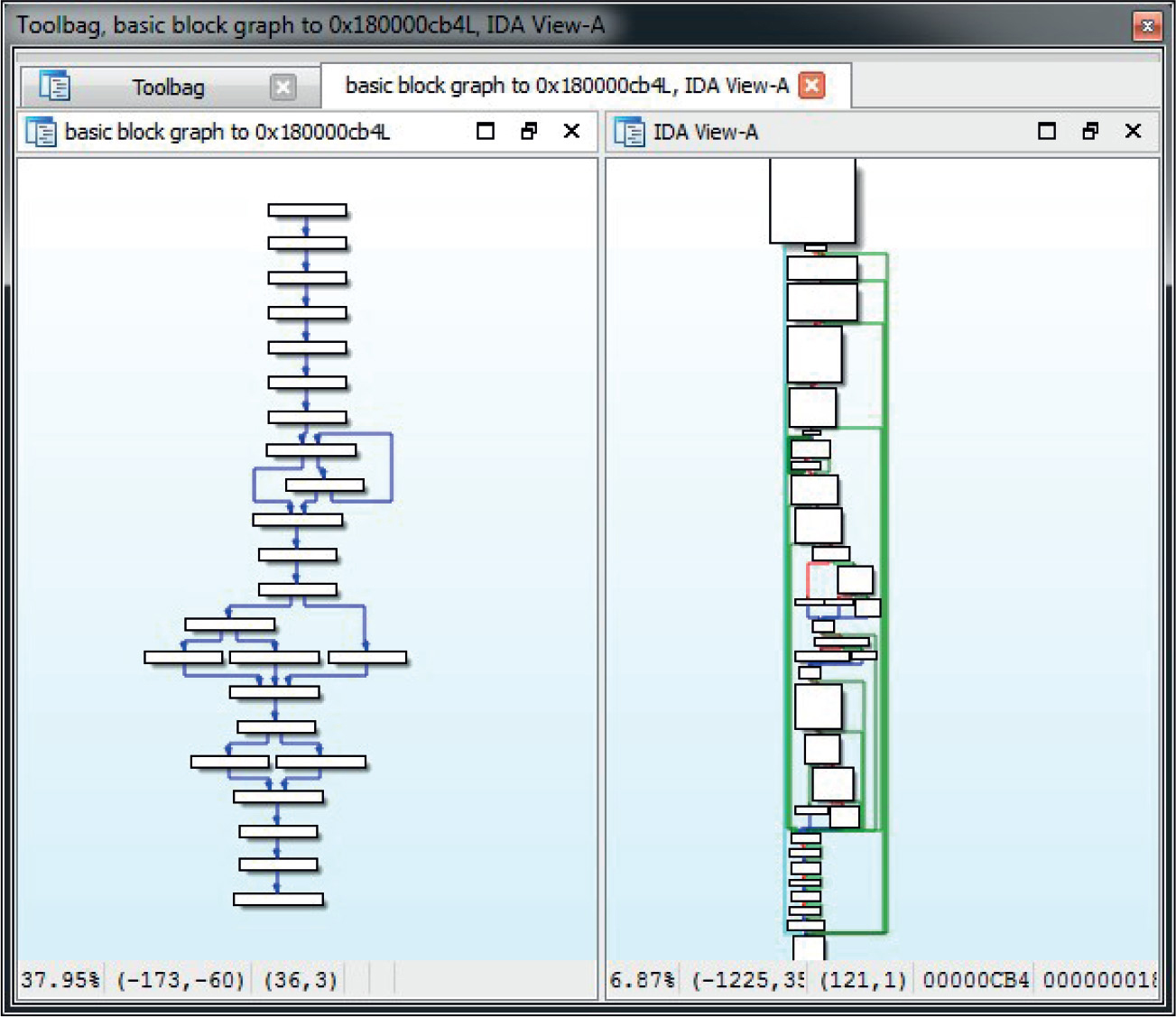Select the topmost node in basic block graph
The width and height of the screenshot is (1176, 1017).
click(307, 210)
